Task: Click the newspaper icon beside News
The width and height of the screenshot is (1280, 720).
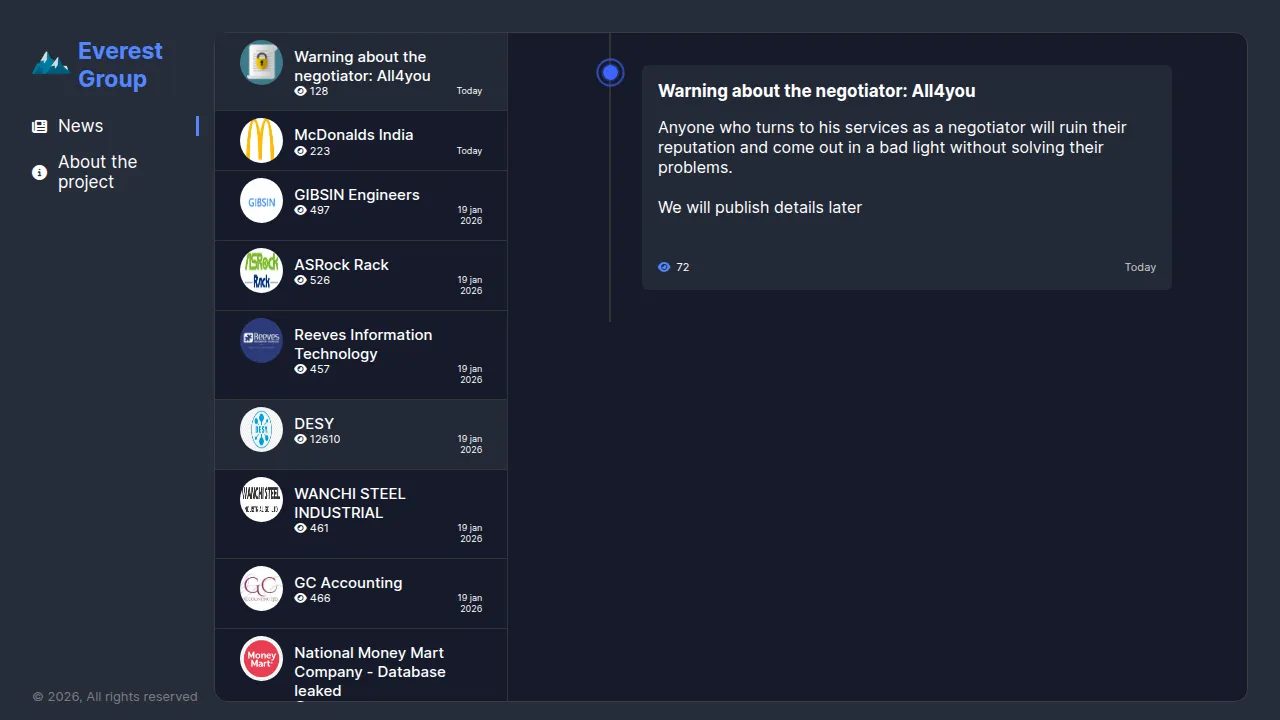Action: point(40,127)
